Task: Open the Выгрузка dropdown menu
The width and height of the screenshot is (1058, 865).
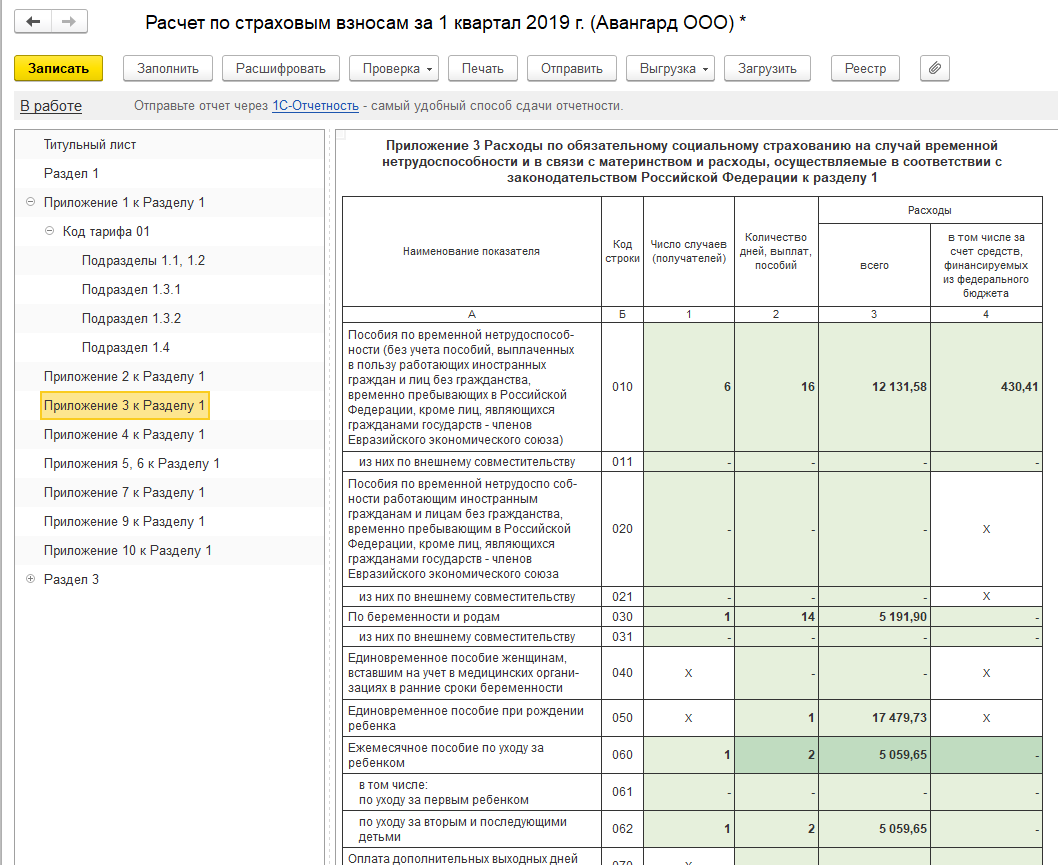Action: click(670, 68)
